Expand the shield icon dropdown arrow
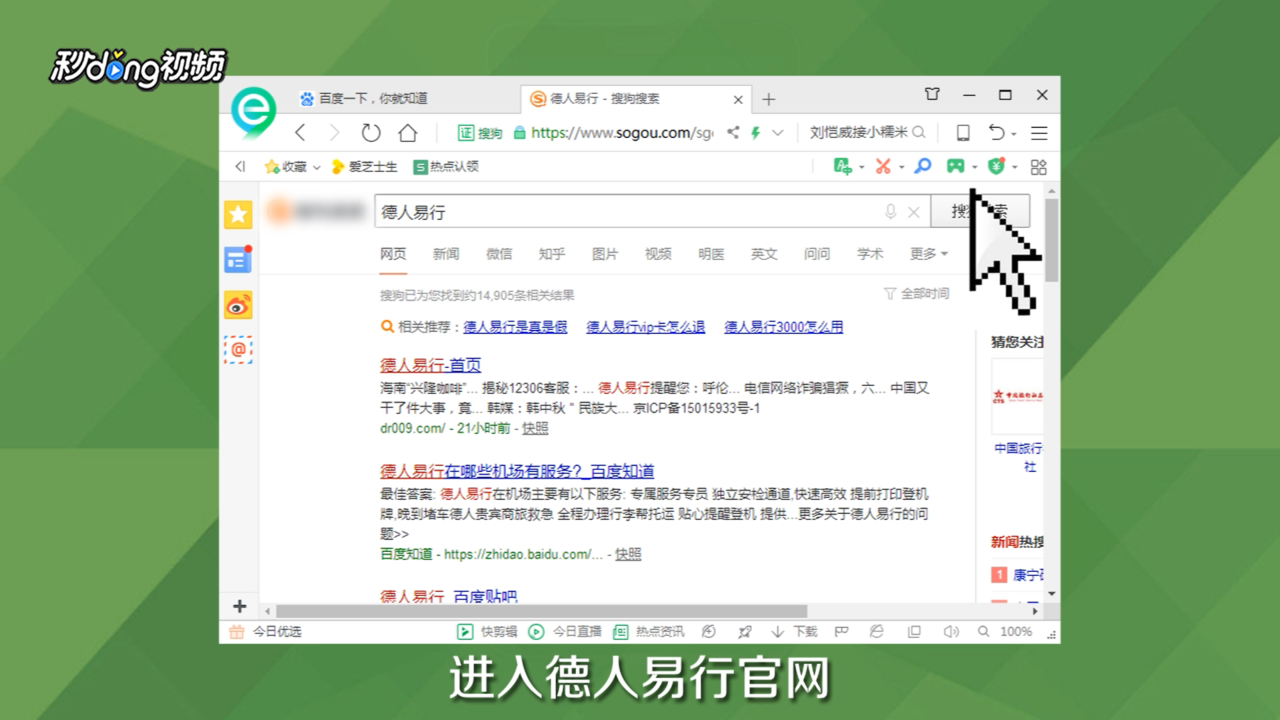The width and height of the screenshot is (1280, 720). [1014, 167]
